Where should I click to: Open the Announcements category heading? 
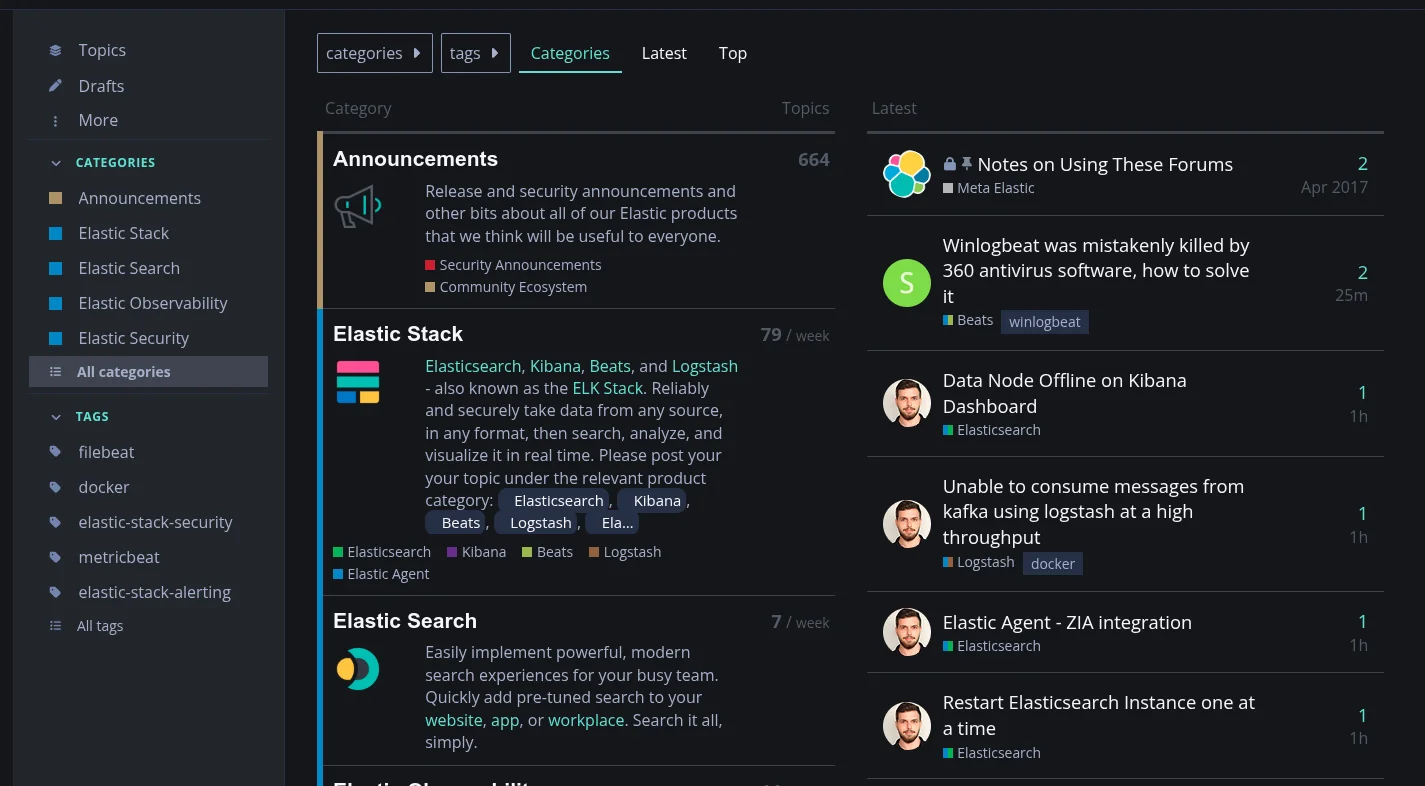tap(415, 159)
